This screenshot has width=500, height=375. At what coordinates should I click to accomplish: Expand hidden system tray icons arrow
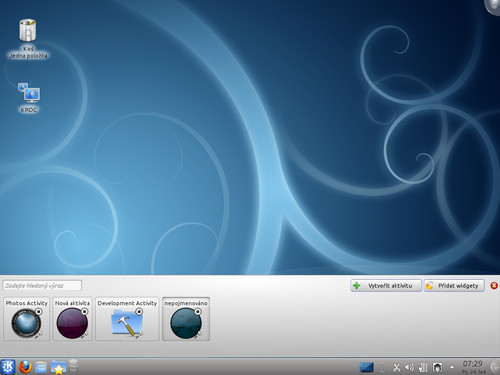pos(452,367)
